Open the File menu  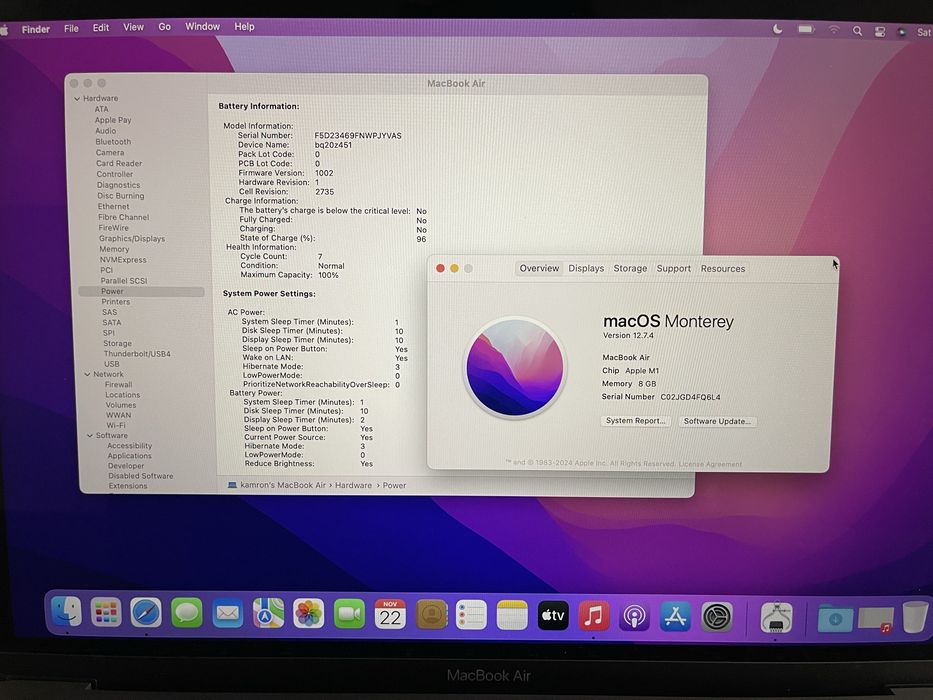point(71,28)
